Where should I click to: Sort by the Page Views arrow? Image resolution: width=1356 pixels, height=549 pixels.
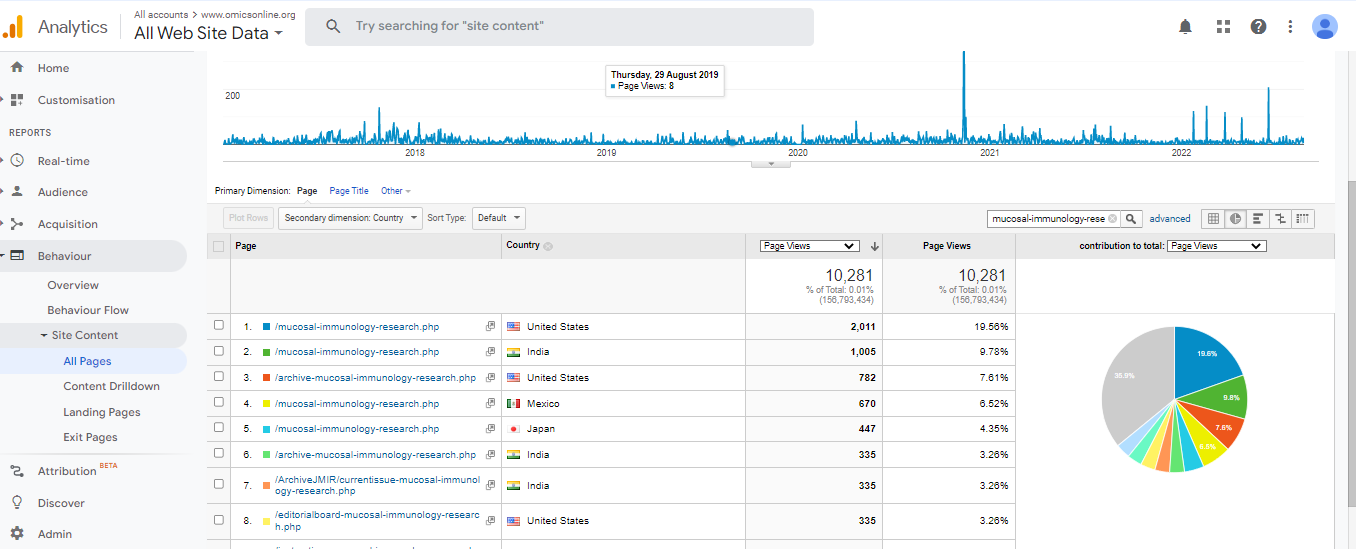tap(874, 246)
